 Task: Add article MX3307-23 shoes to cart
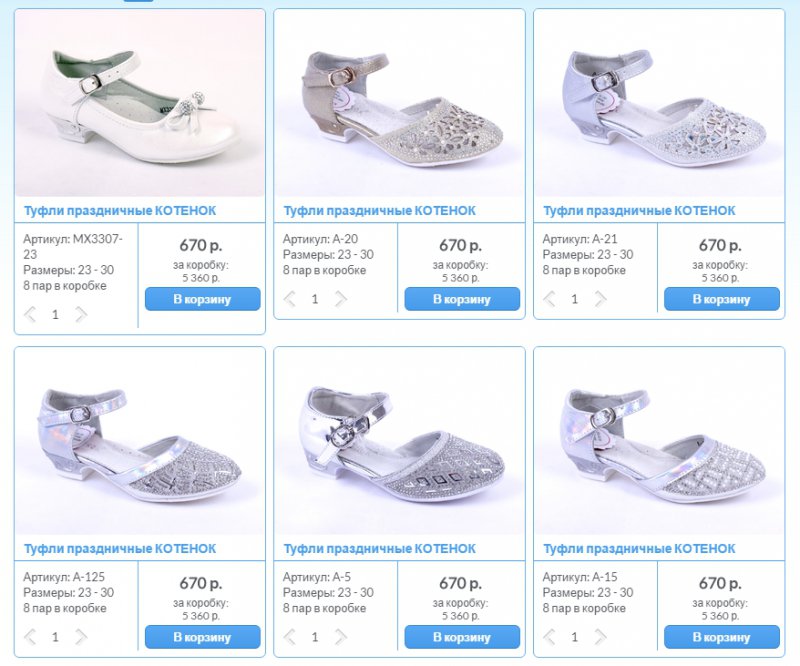pos(203,299)
